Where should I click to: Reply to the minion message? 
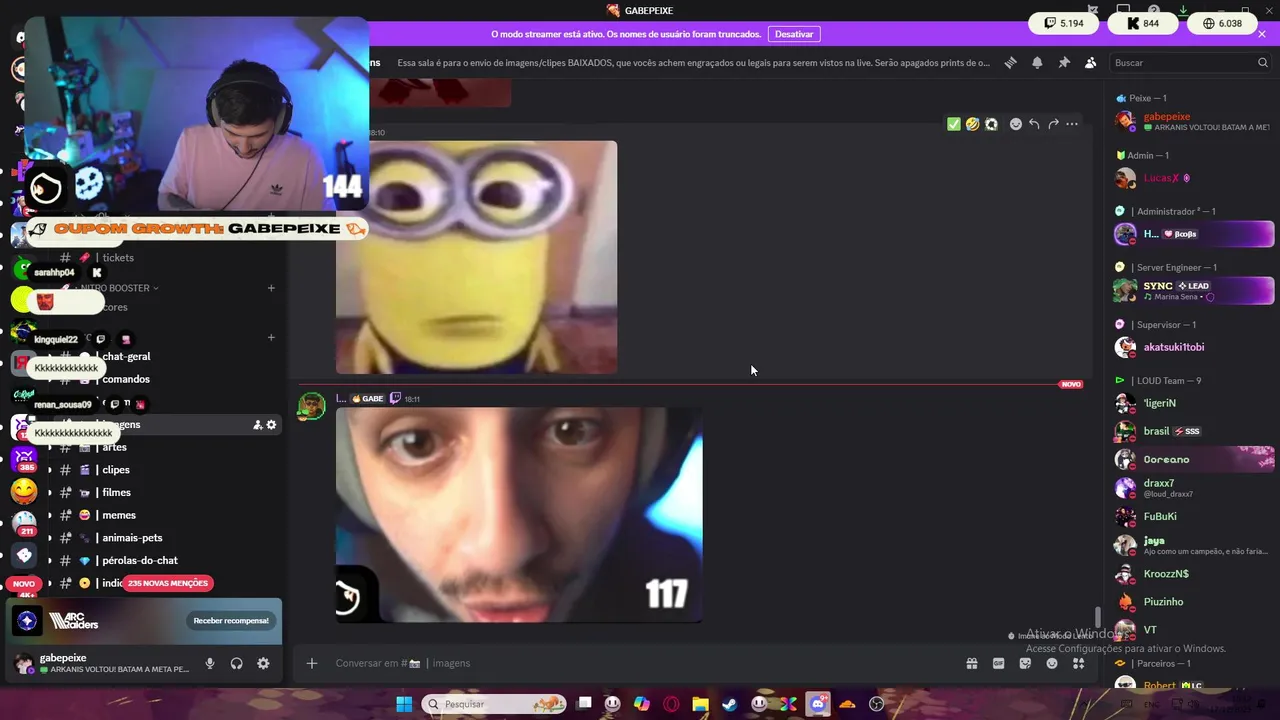pyautogui.click(x=1034, y=124)
